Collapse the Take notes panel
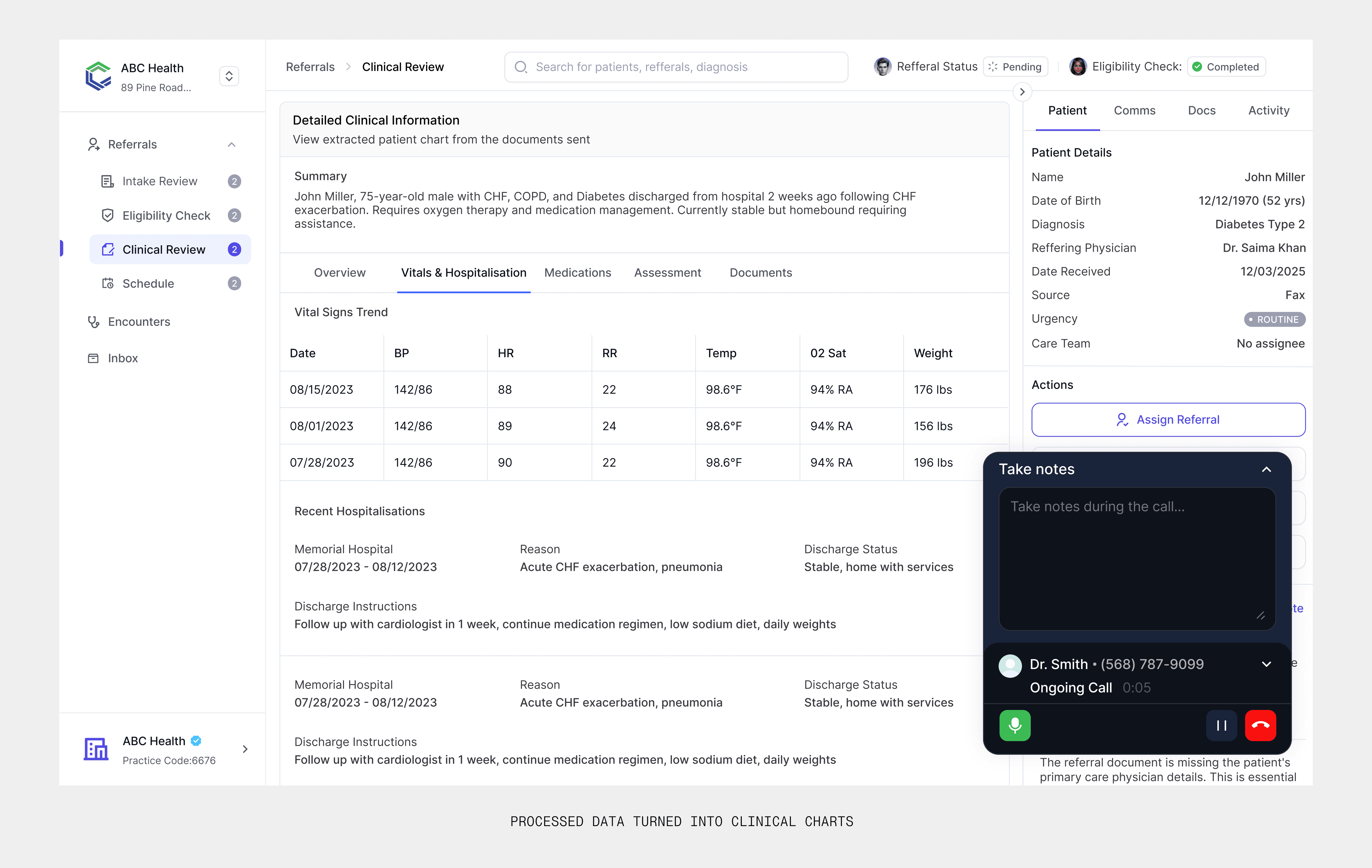1372x868 pixels. 1266,469
